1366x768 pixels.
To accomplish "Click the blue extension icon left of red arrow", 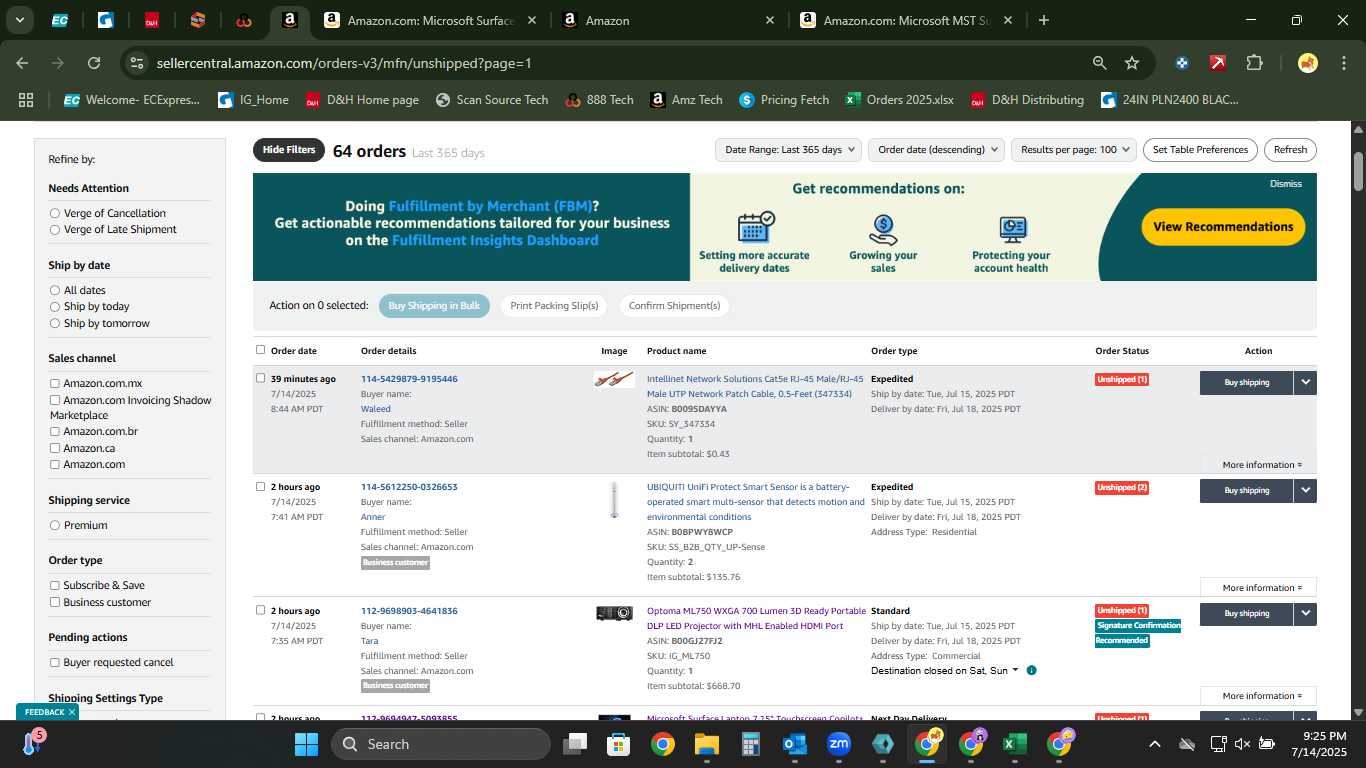I will (1182, 63).
